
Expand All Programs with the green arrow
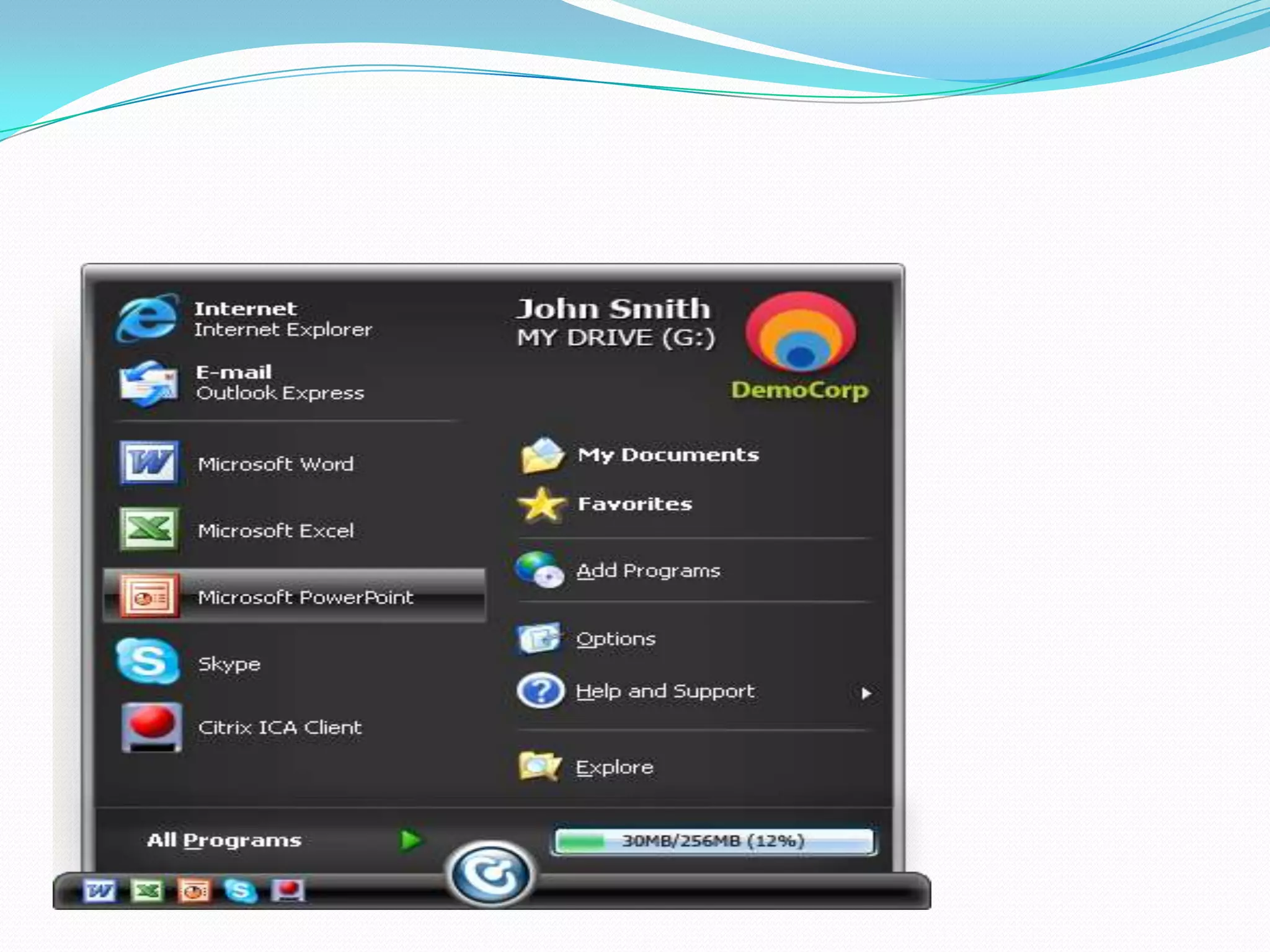[x=410, y=840]
